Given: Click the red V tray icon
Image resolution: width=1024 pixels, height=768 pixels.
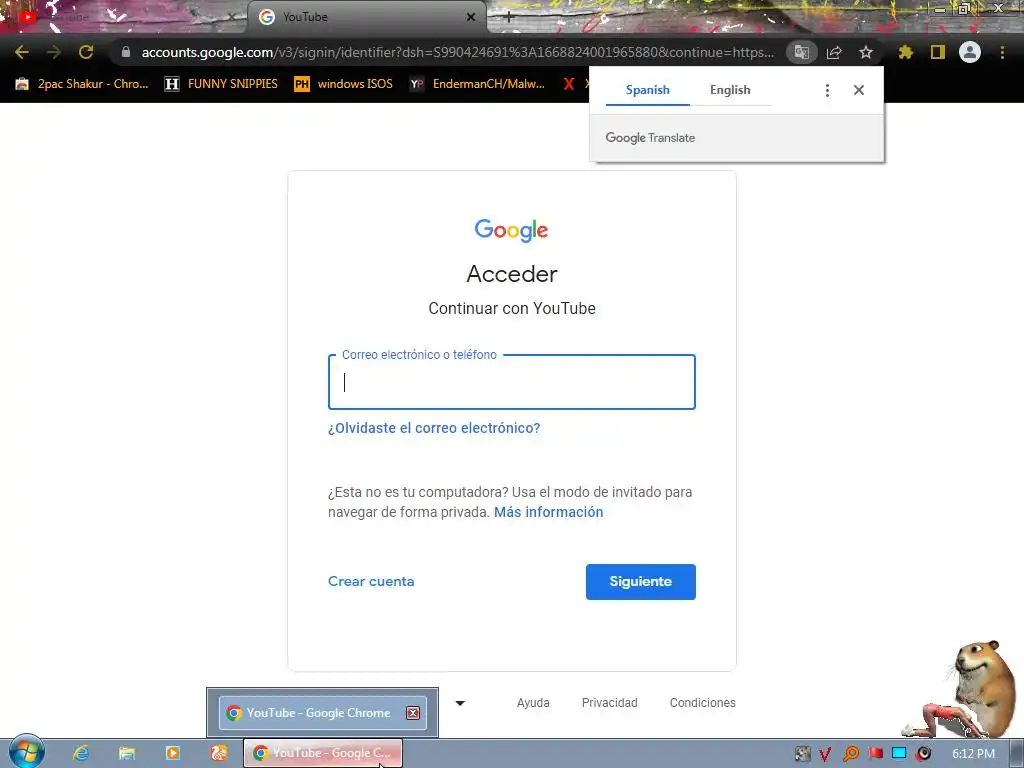Looking at the screenshot, I should coord(825,754).
